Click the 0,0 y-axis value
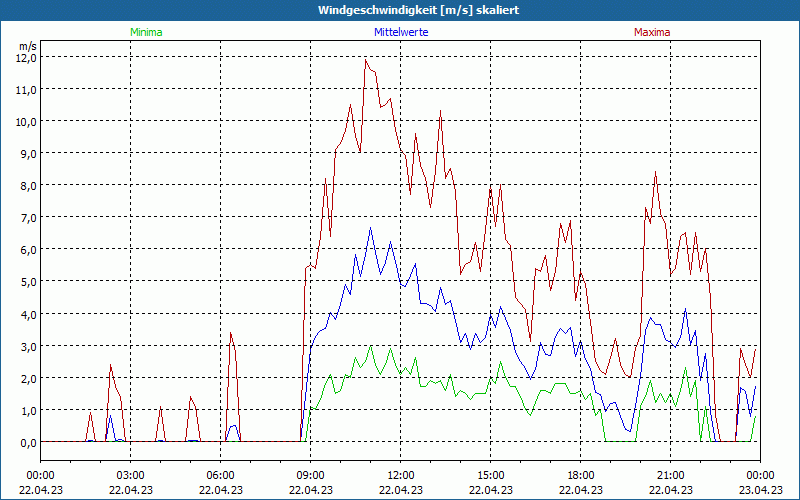Screen dimensions: 800x500 30,443
